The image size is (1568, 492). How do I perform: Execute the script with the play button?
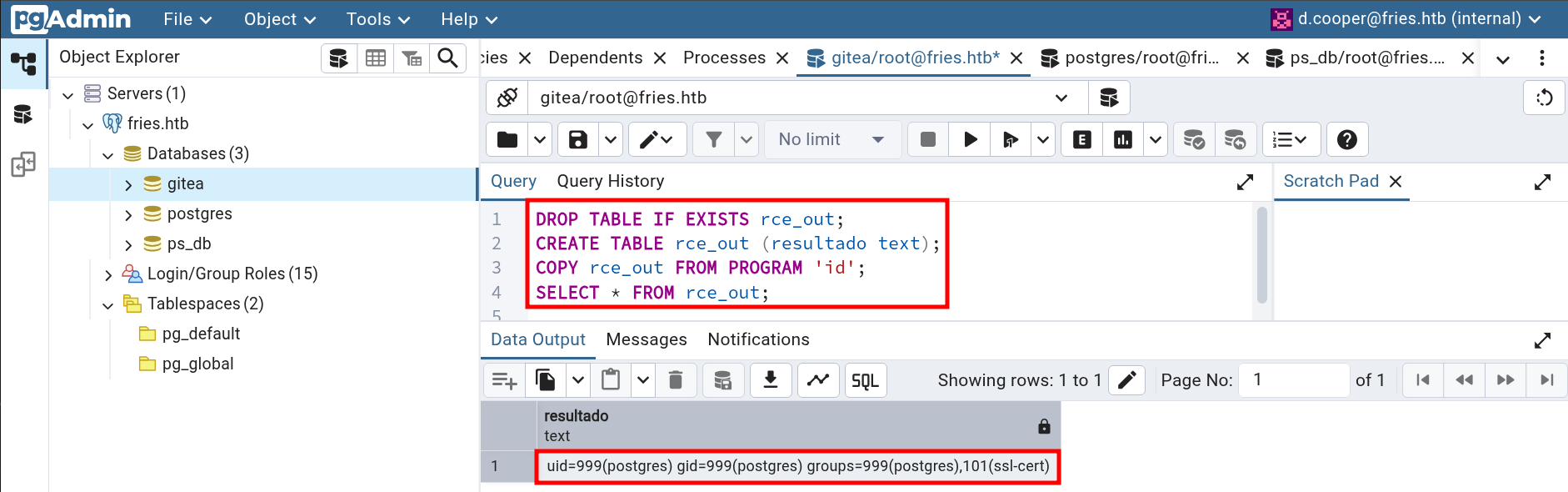[x=970, y=139]
